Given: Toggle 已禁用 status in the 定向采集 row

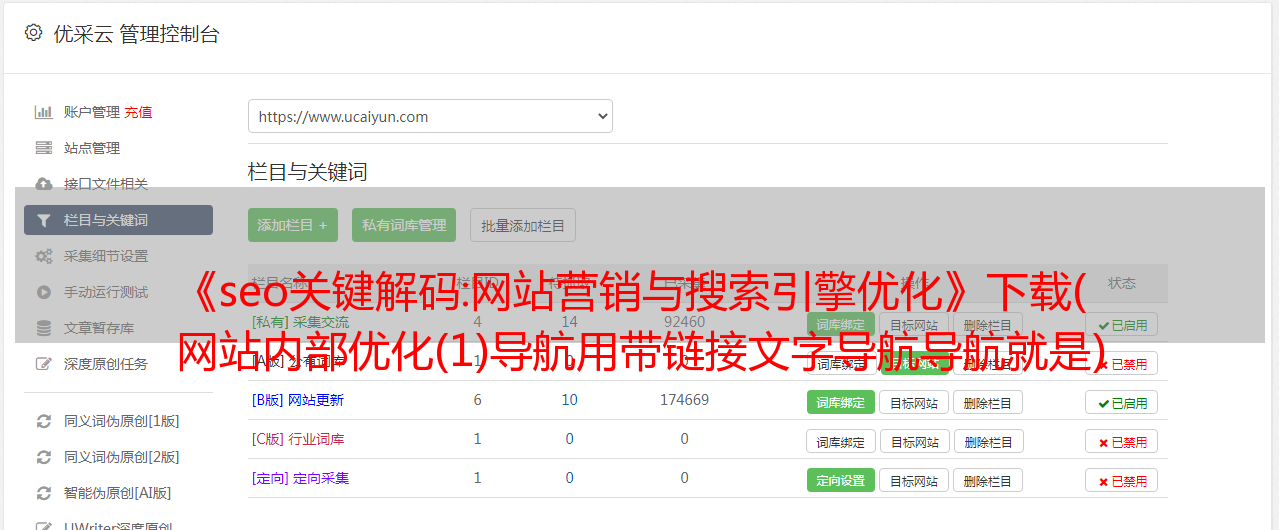Looking at the screenshot, I should pos(1122,480).
